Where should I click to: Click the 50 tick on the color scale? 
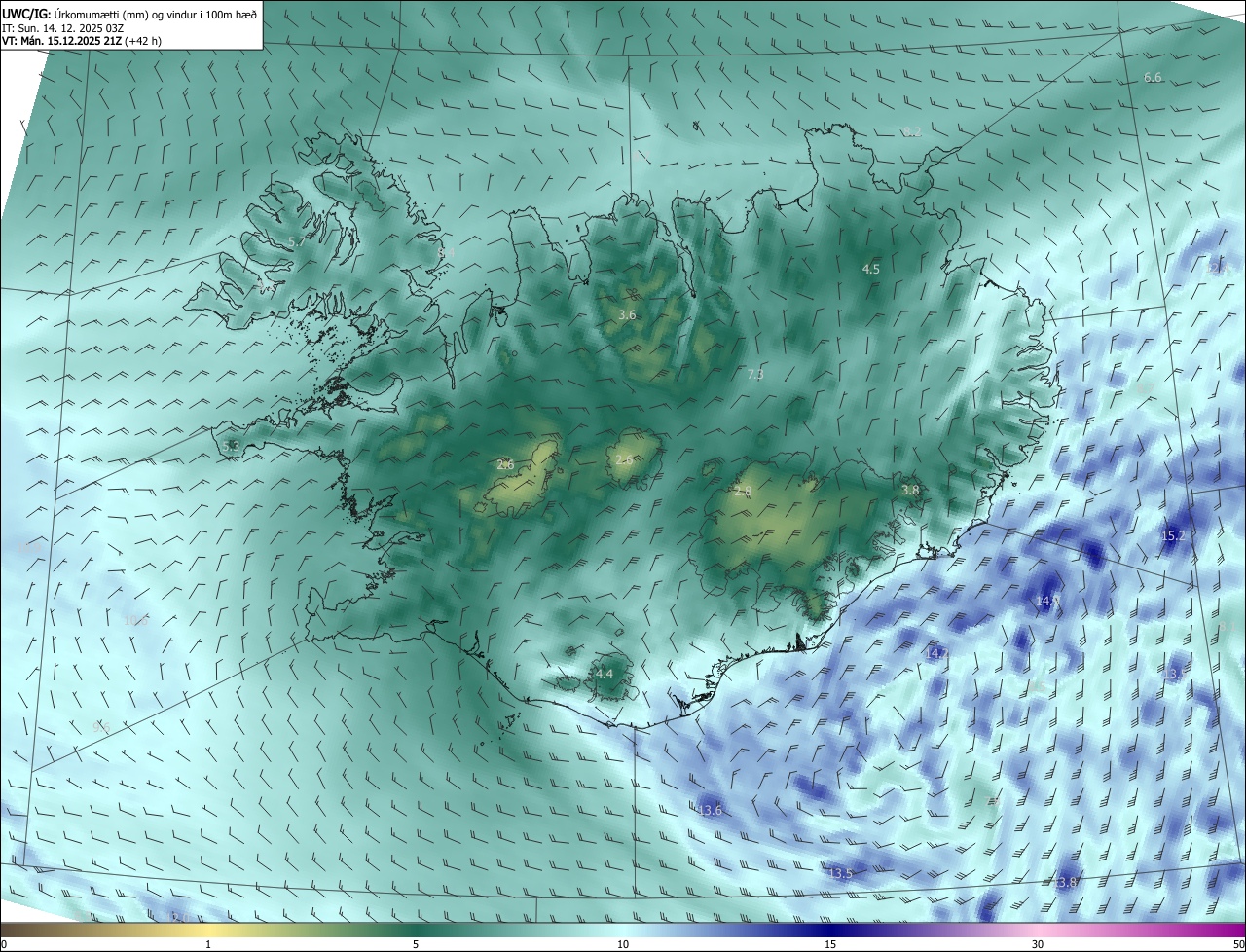tap(1238, 944)
